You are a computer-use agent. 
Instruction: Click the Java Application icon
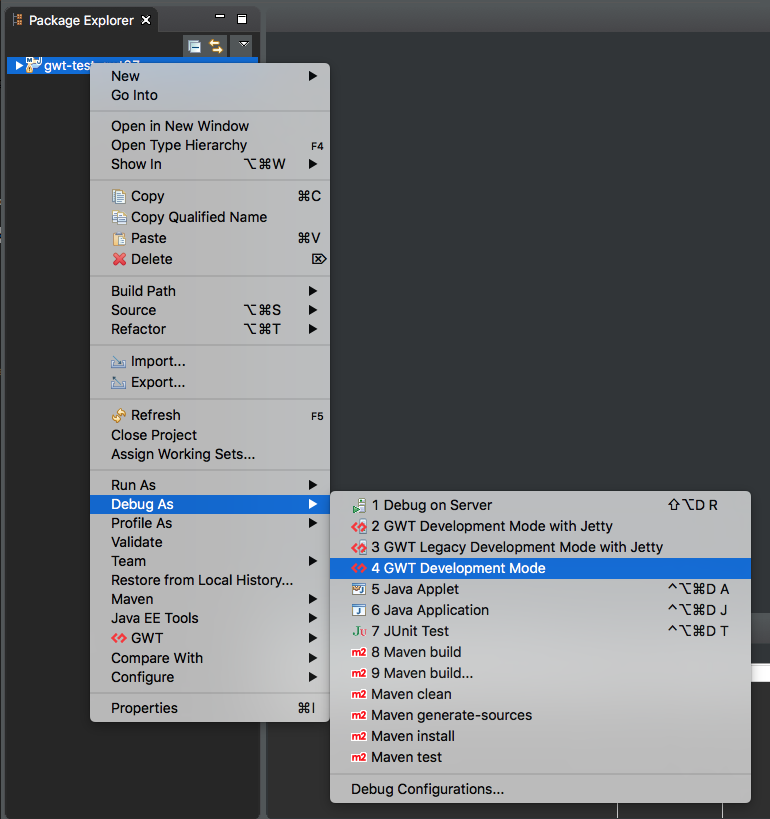pos(359,610)
